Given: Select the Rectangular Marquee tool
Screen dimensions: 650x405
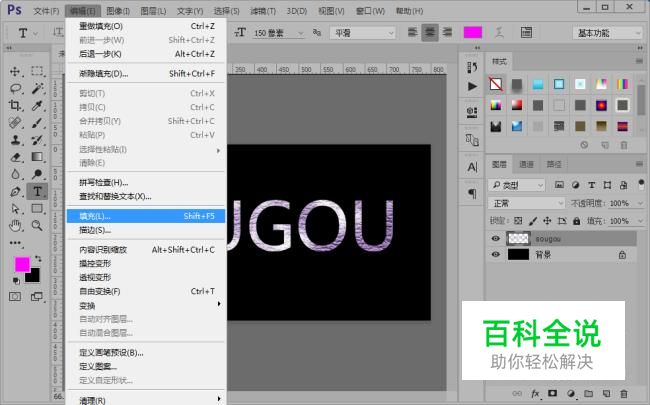Looking at the screenshot, I should point(37,71).
